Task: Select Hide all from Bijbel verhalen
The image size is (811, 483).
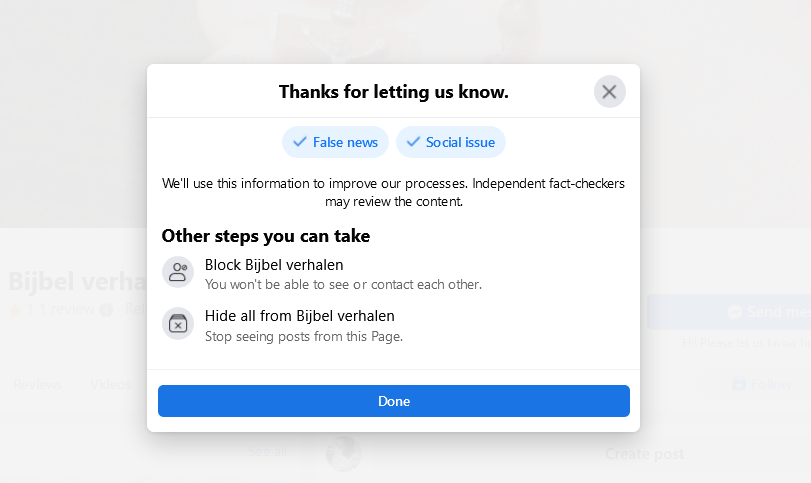Action: [x=299, y=316]
